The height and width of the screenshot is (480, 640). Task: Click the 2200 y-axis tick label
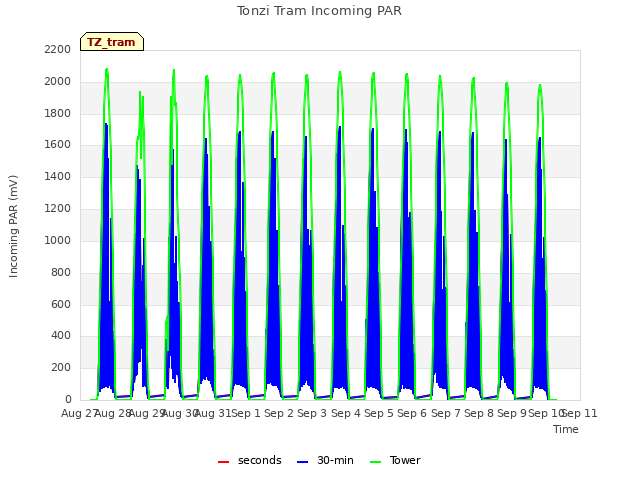click(x=58, y=50)
